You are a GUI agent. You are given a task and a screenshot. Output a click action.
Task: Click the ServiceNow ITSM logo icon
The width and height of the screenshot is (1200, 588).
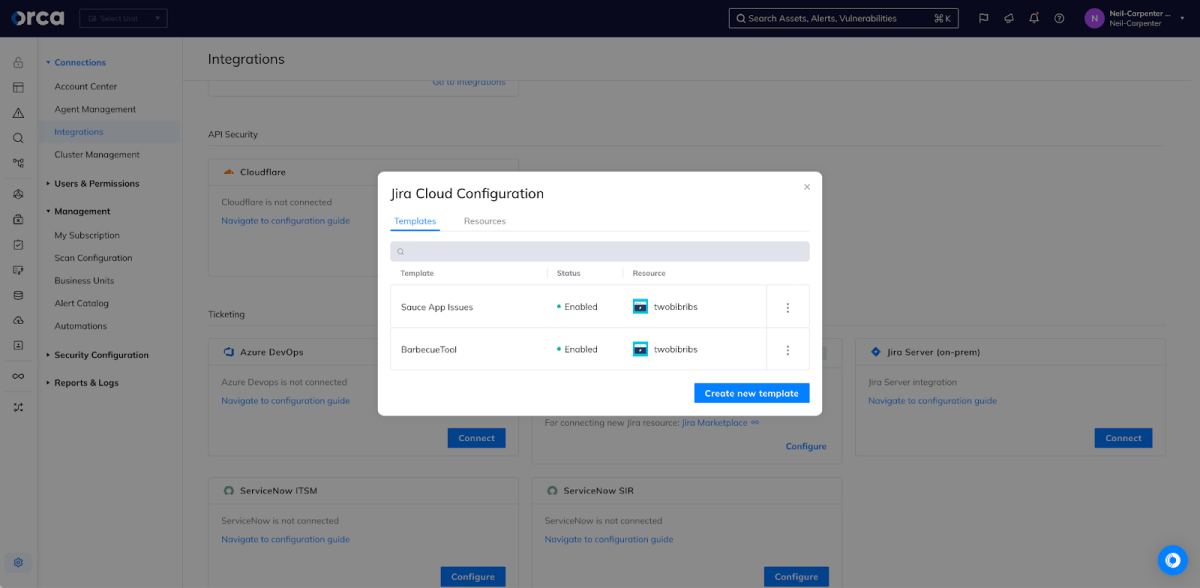229,491
